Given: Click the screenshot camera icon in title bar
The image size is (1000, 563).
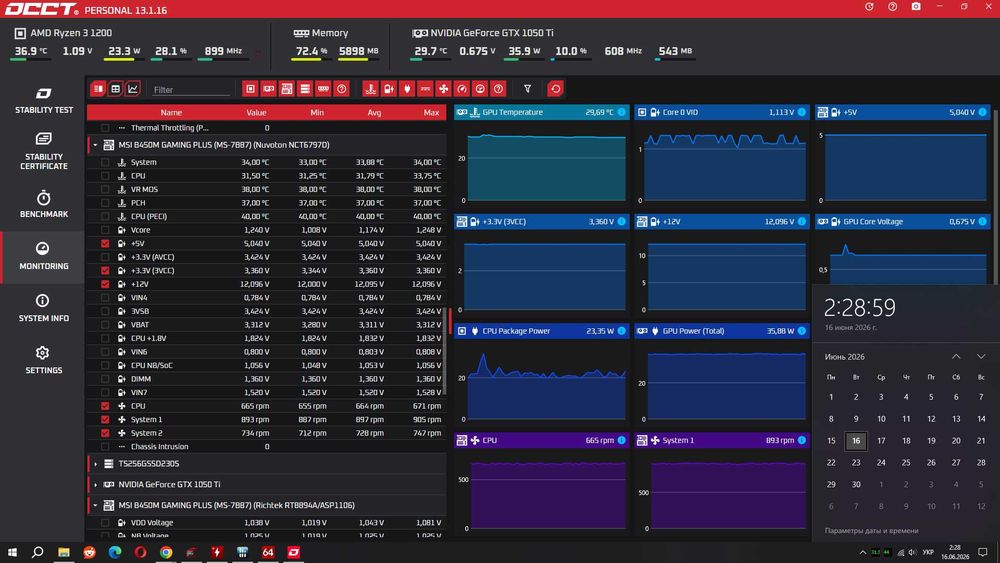Looking at the screenshot, I should (916, 7).
